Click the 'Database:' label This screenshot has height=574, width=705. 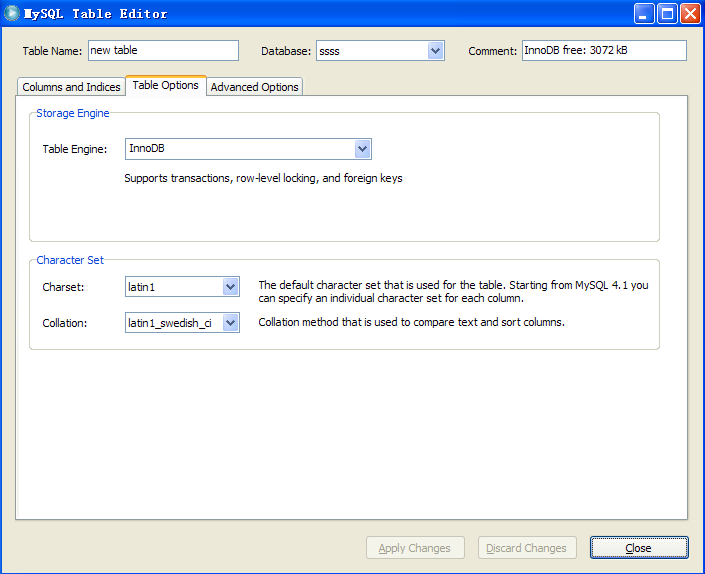[x=286, y=51]
